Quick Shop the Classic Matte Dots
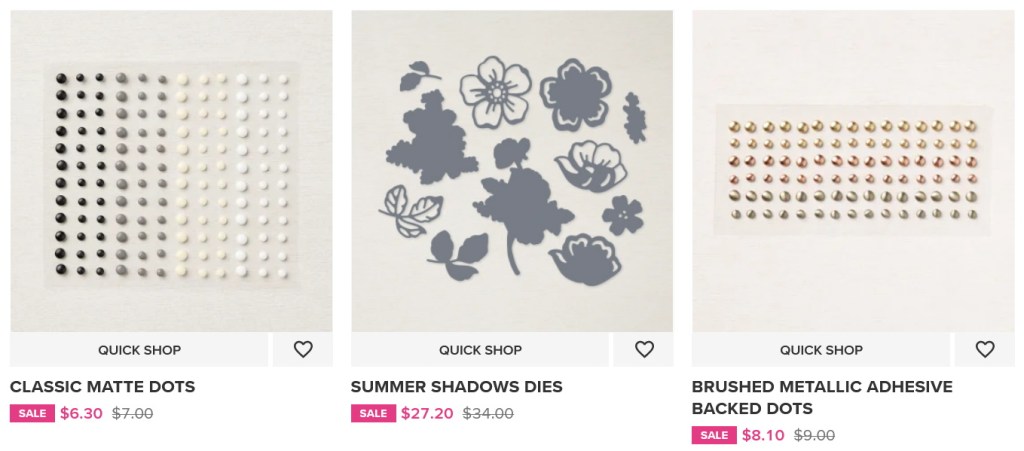 pos(139,350)
